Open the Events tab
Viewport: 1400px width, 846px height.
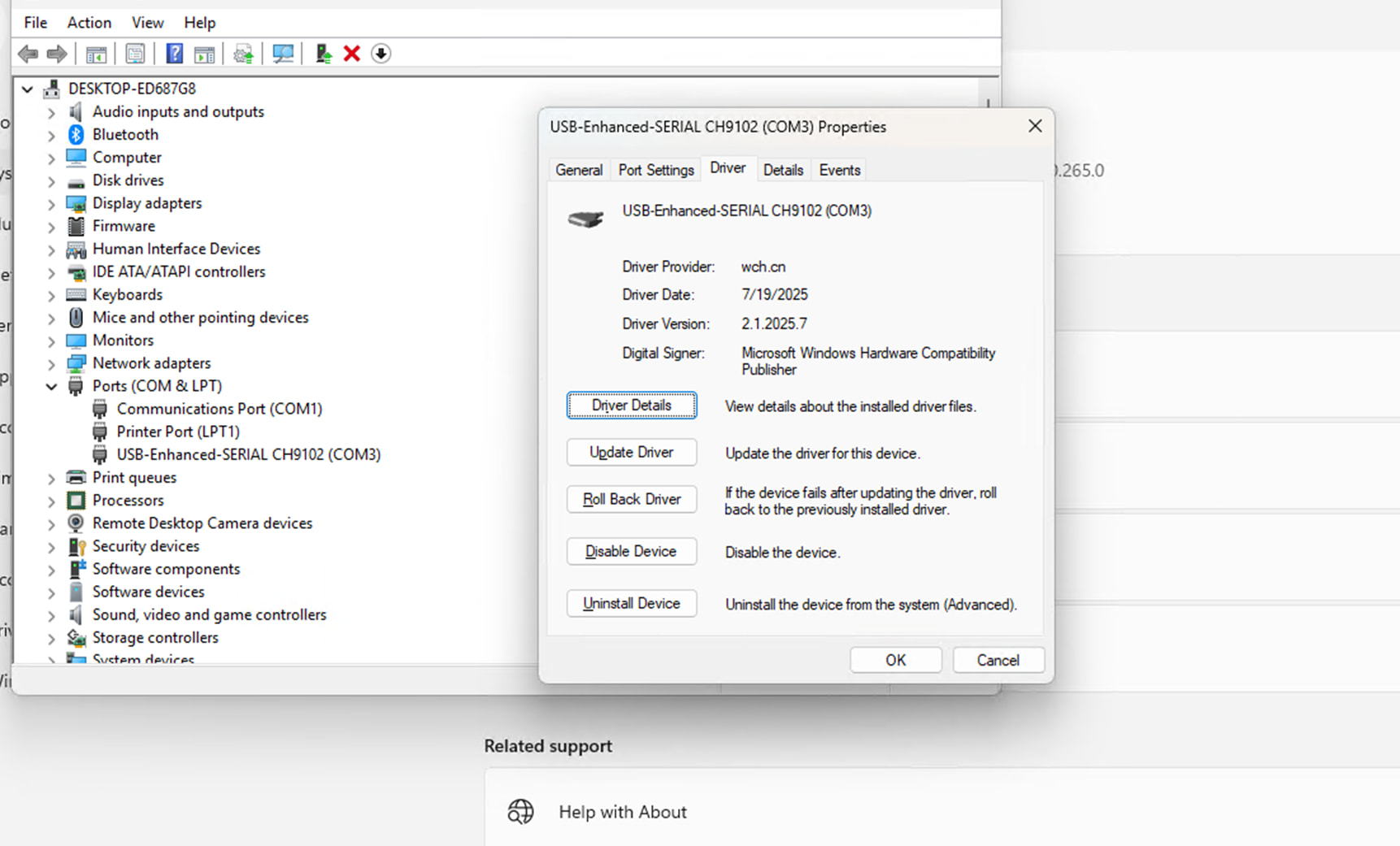click(x=839, y=170)
